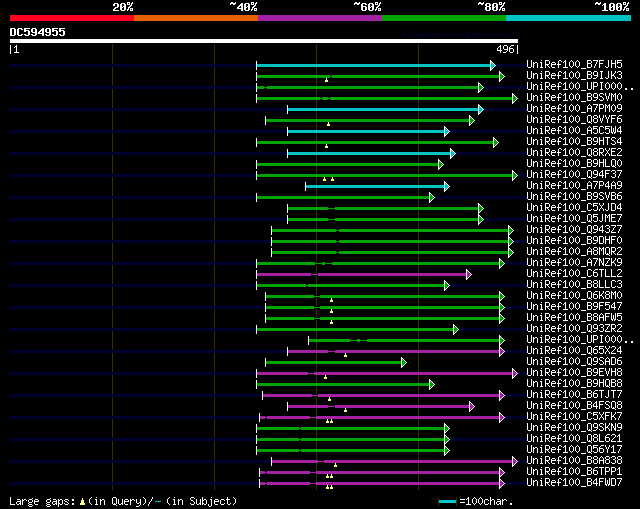
Task: Click the arrowhead ending the UniRef100_B7FJH5 alignment
Action: tap(493, 65)
